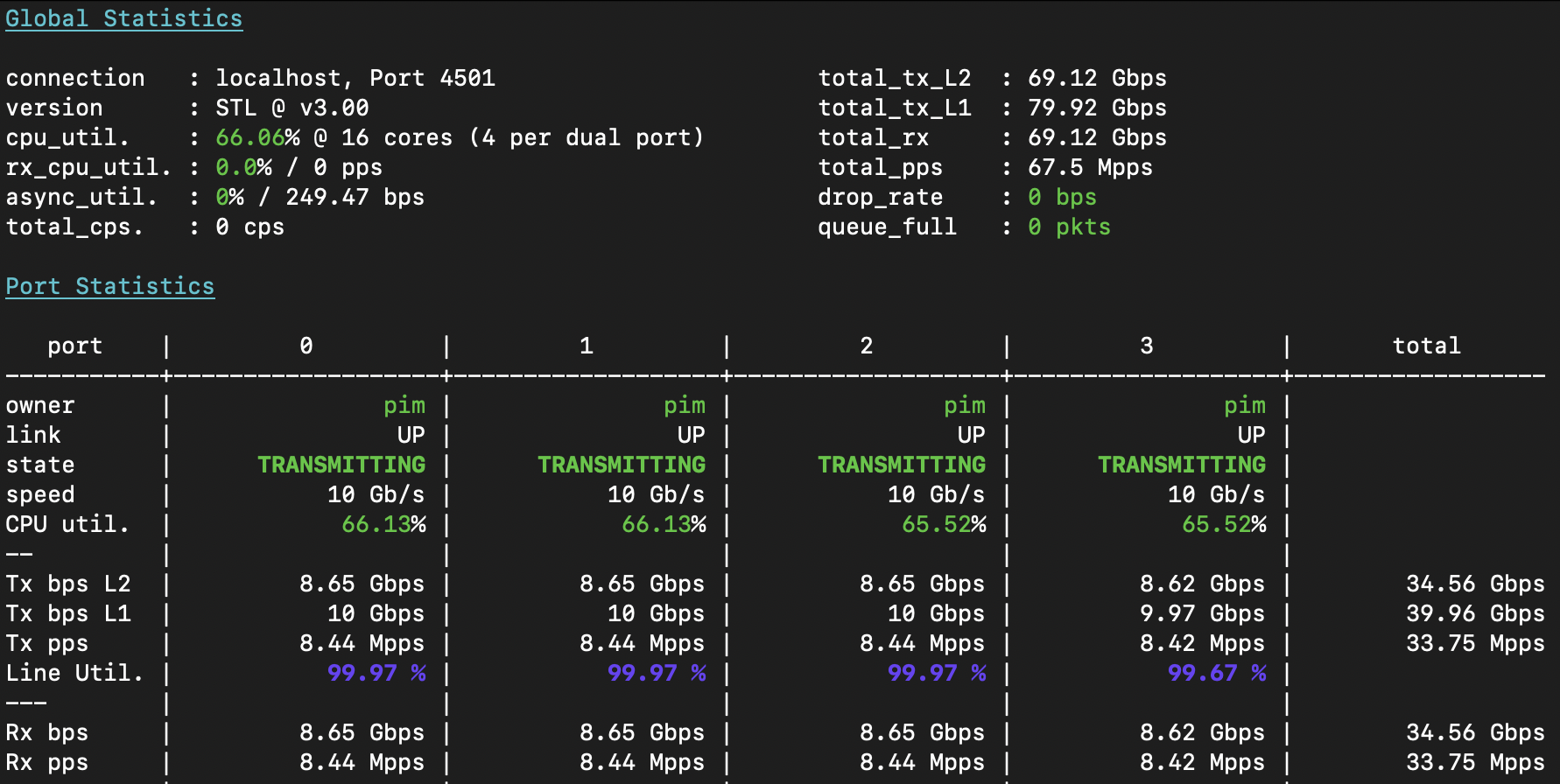The height and width of the screenshot is (784, 1560).
Task: Select the version text STL @ v3.00
Action: 292,108
